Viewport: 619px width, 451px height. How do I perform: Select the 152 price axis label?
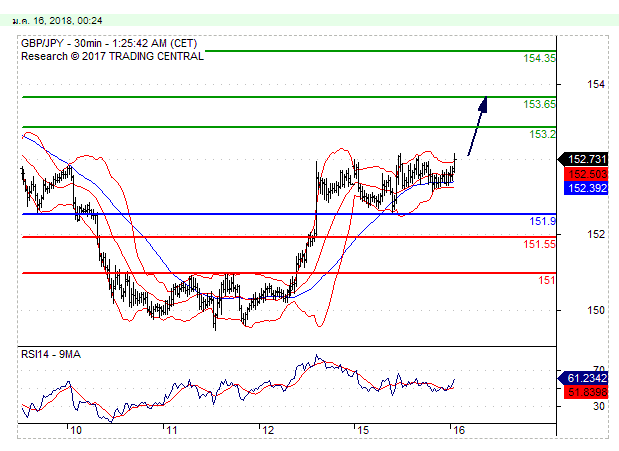[595, 234]
